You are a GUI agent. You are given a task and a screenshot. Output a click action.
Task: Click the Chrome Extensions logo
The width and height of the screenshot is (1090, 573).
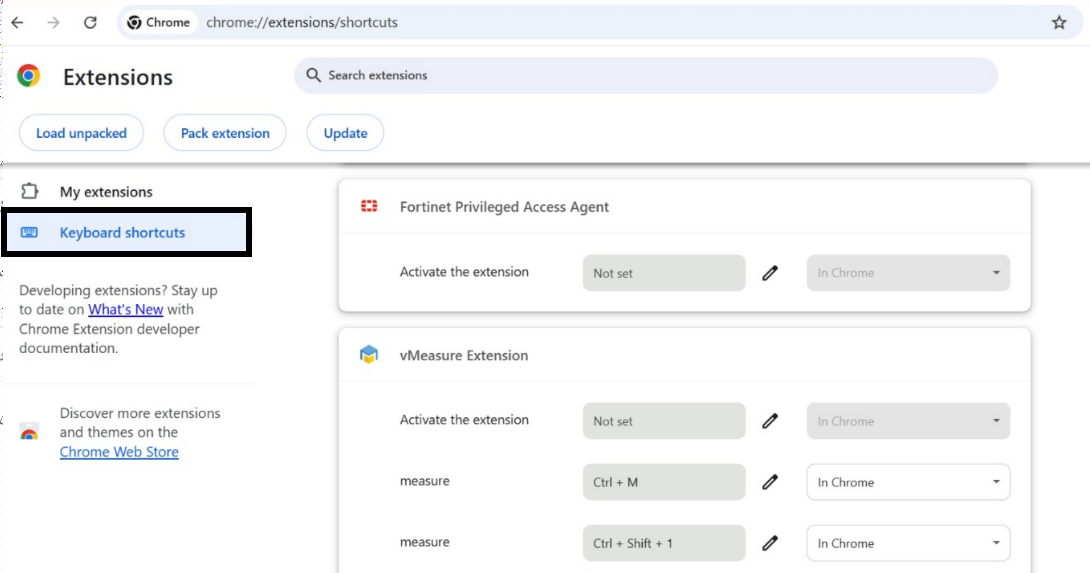click(29, 76)
